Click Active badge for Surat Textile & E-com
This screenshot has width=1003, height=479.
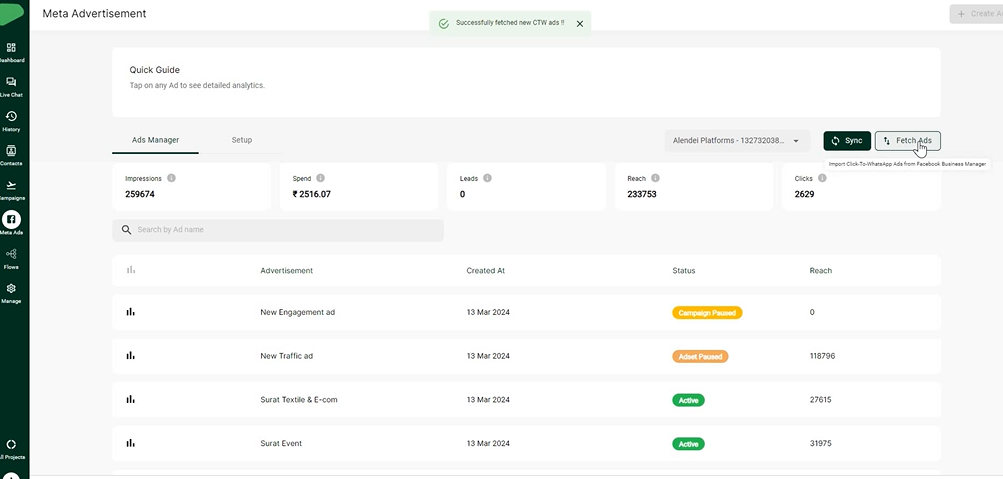click(x=688, y=400)
